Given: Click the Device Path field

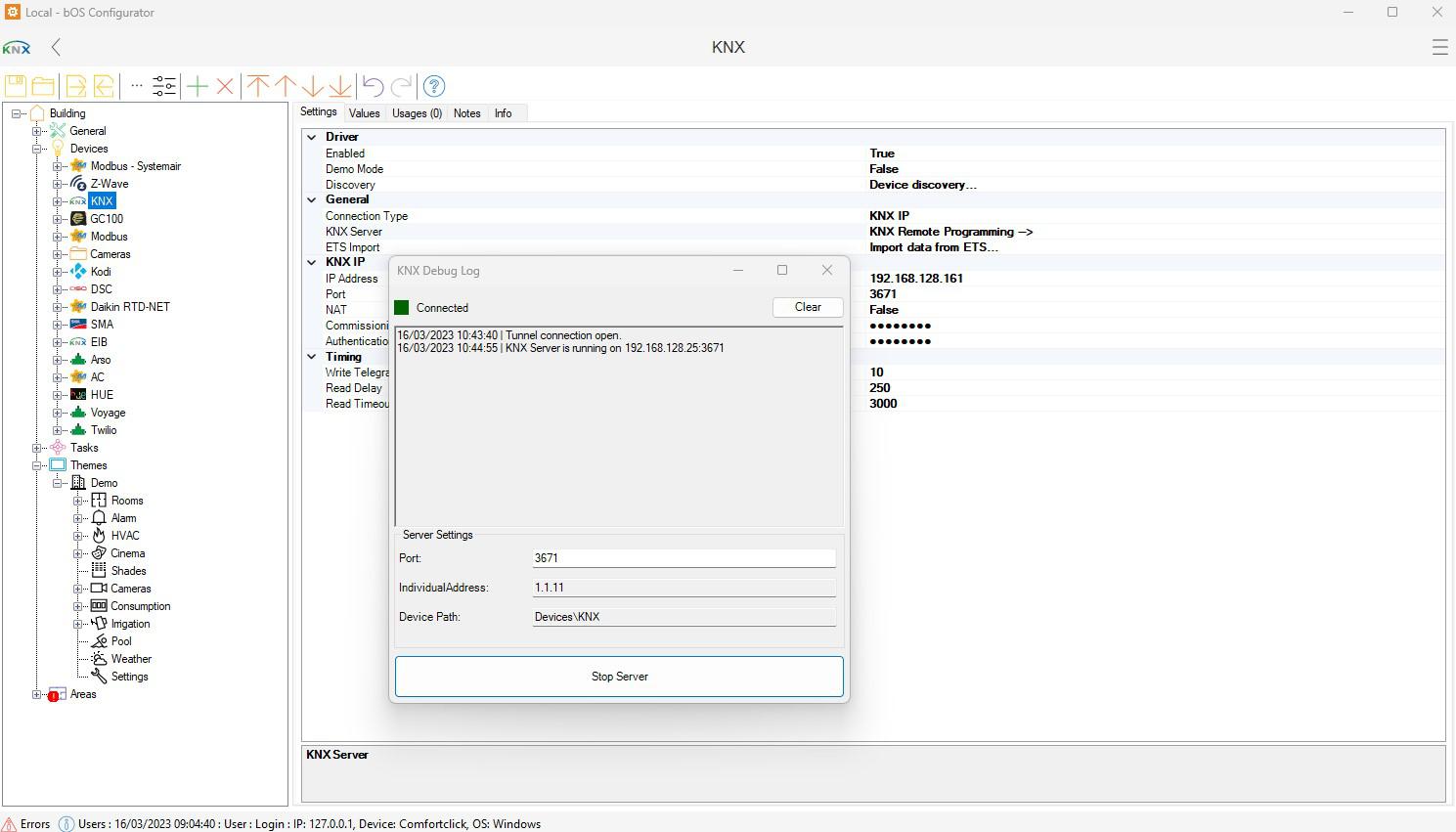Looking at the screenshot, I should (x=684, y=617).
